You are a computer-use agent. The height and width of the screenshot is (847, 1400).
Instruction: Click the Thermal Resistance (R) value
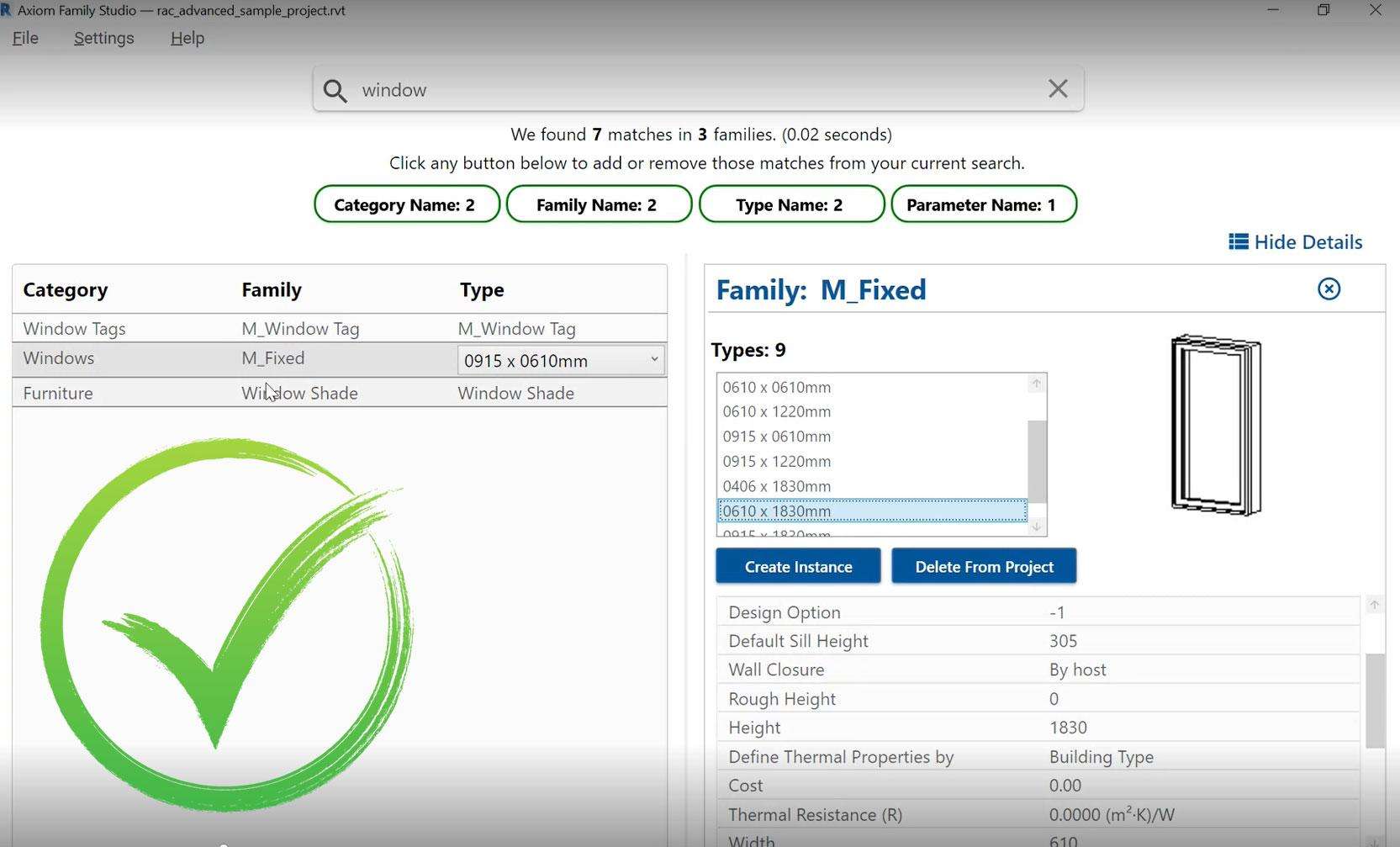(1112, 814)
